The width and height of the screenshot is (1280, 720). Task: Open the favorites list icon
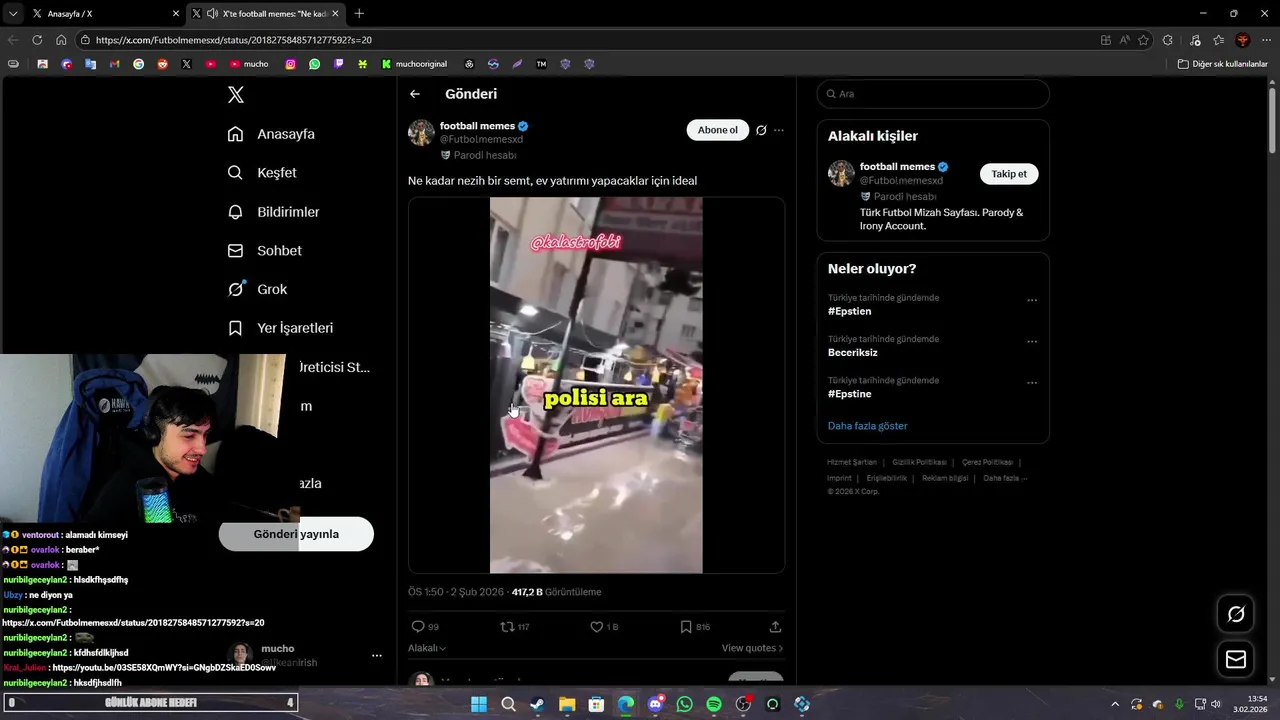click(1219, 40)
